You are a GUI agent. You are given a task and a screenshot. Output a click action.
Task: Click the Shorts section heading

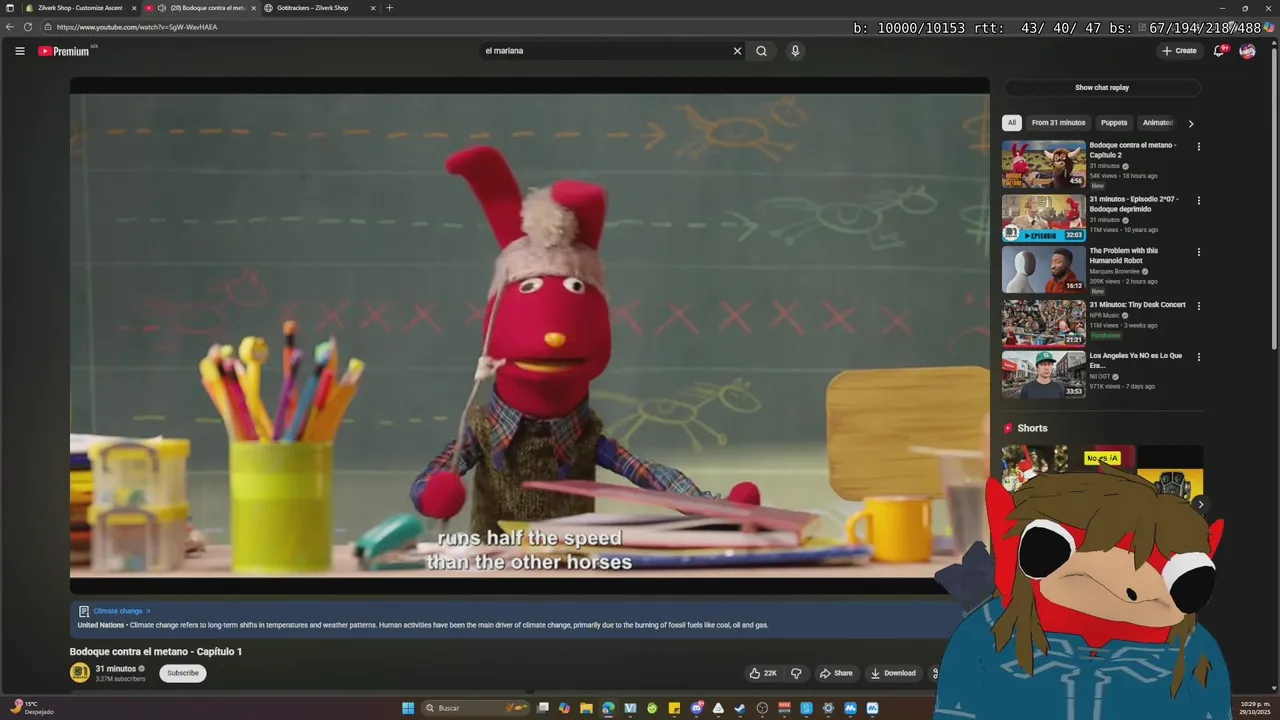[1032, 428]
